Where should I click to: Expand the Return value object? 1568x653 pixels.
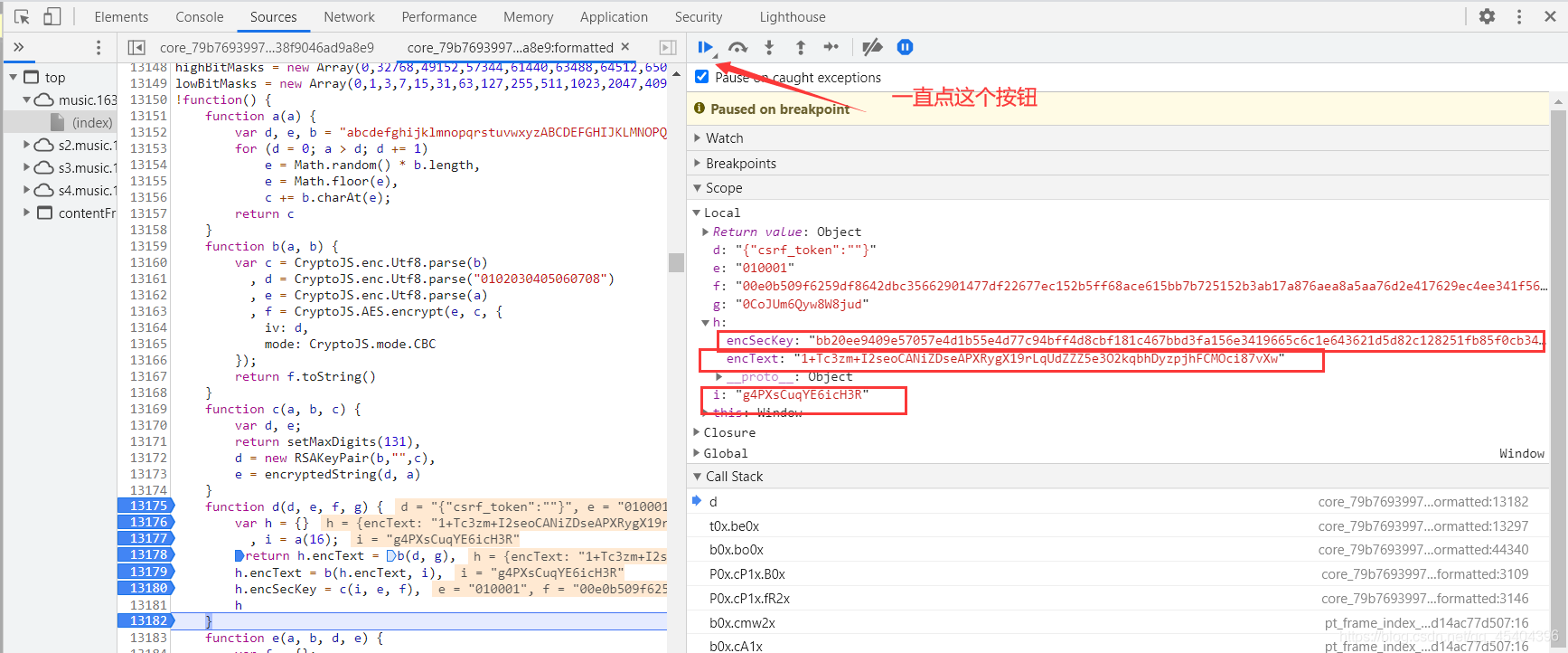(706, 232)
